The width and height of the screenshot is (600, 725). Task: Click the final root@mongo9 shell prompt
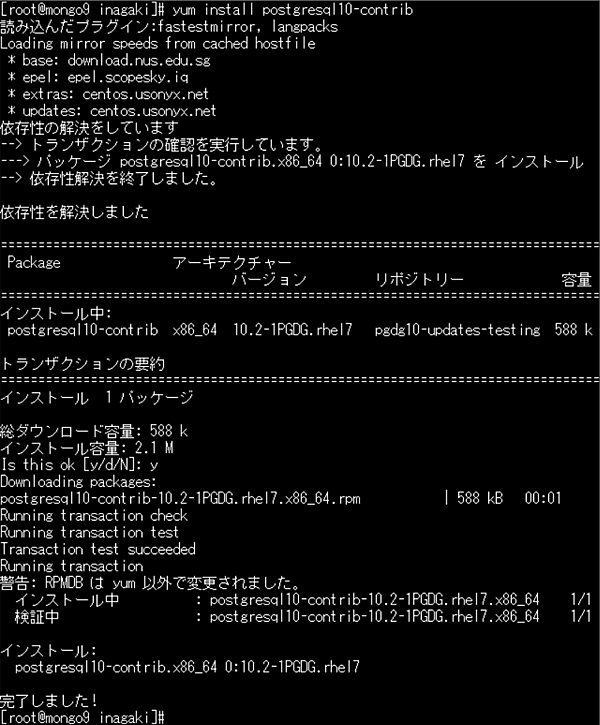pos(82,717)
